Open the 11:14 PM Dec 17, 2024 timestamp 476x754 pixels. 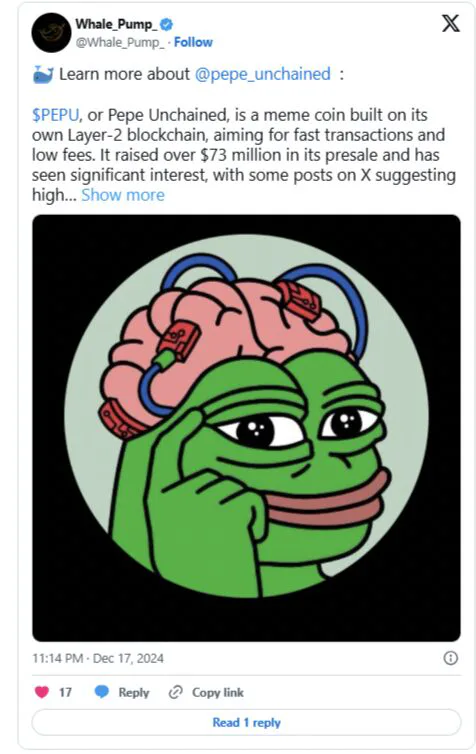pos(98,658)
